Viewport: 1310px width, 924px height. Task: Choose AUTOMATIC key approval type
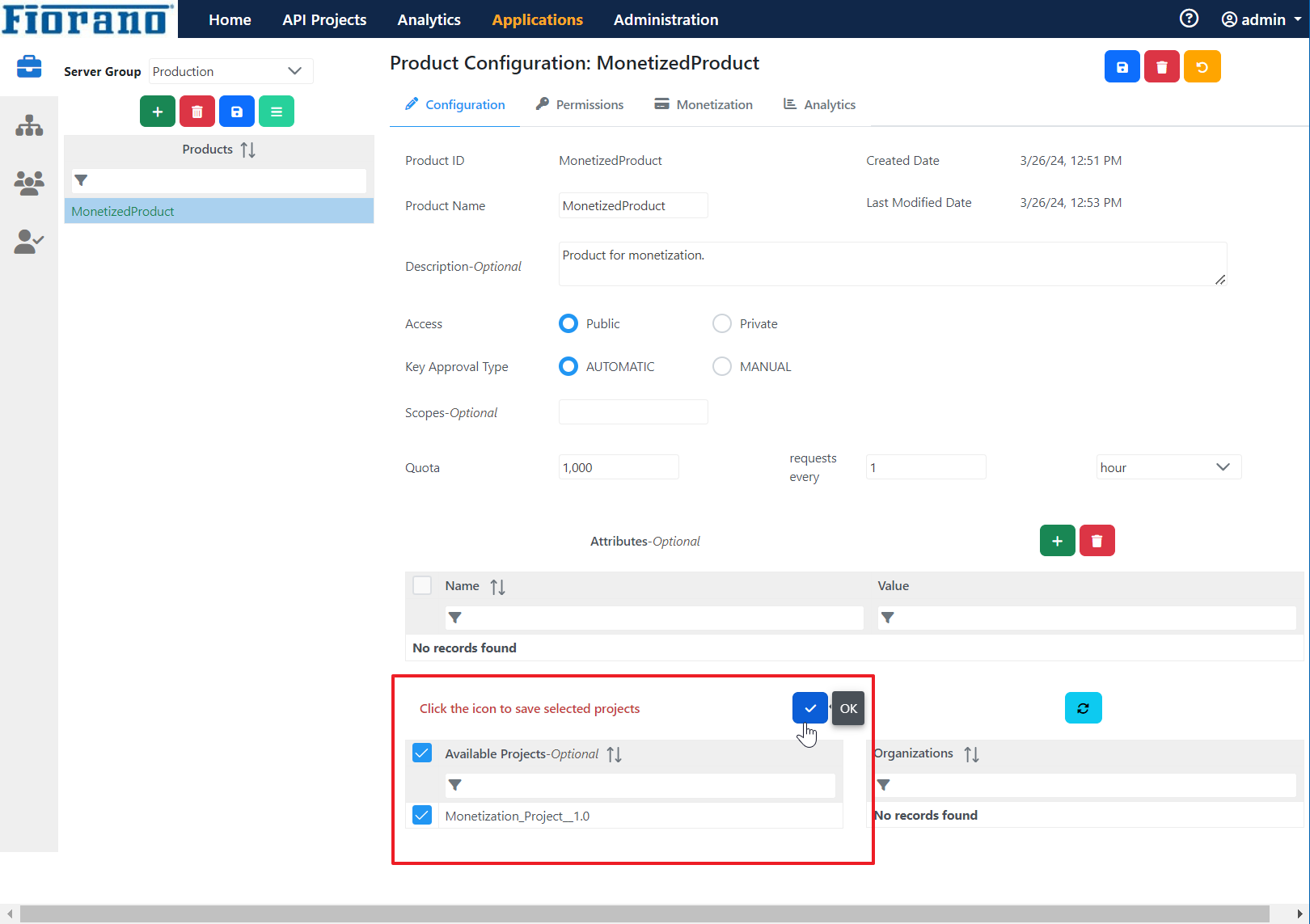click(x=569, y=366)
